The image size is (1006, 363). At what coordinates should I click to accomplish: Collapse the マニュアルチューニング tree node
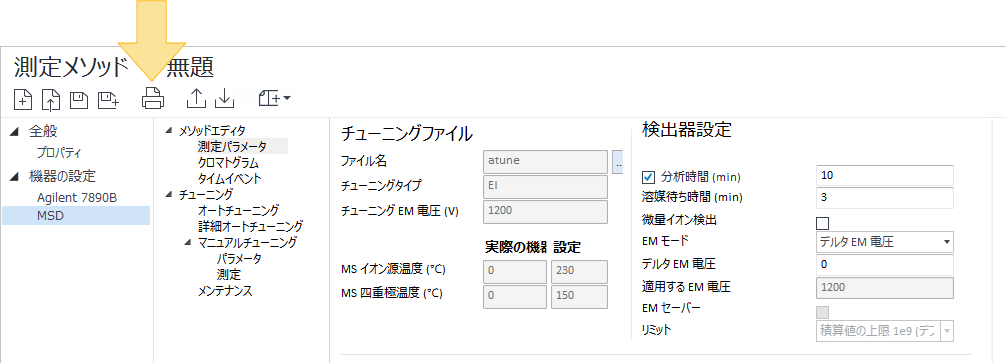point(187,242)
